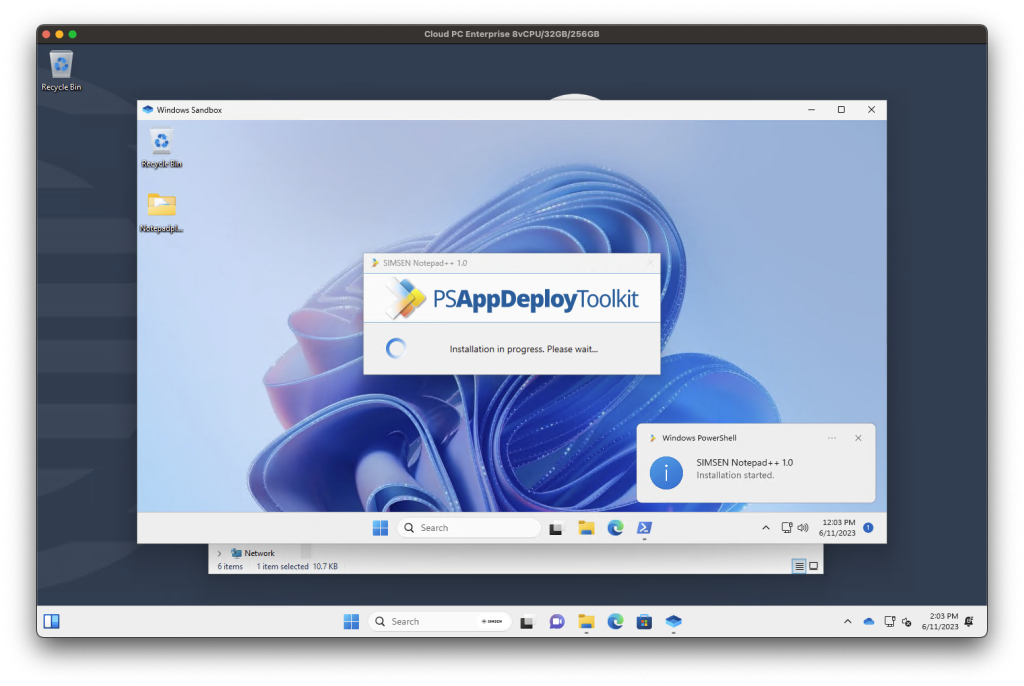
Task: Switch File Explorer to large icons view
Action: 814,566
